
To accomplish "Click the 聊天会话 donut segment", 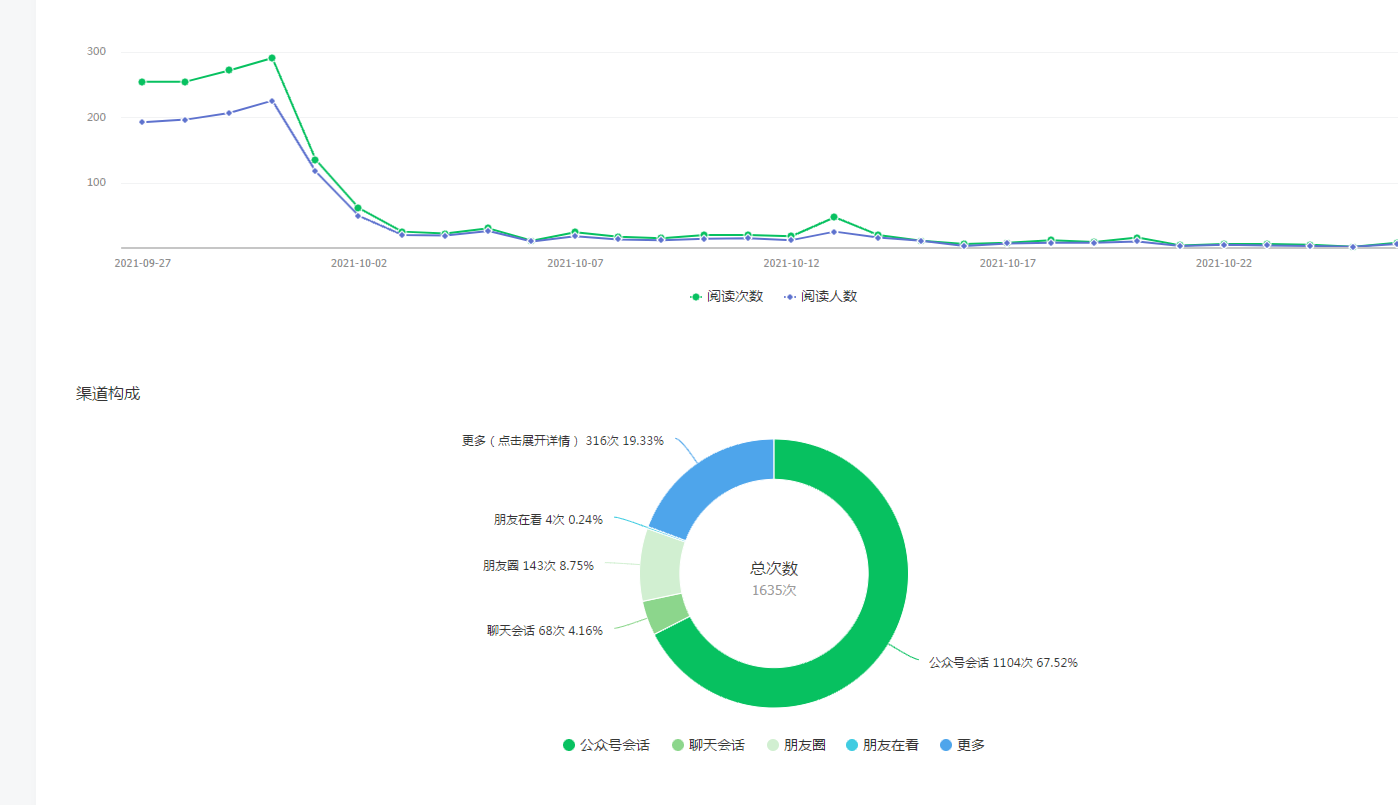I will [666, 613].
